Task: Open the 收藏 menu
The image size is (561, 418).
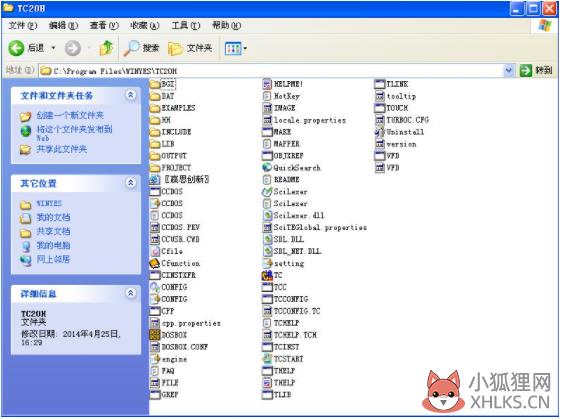Action: pyautogui.click(x=144, y=25)
